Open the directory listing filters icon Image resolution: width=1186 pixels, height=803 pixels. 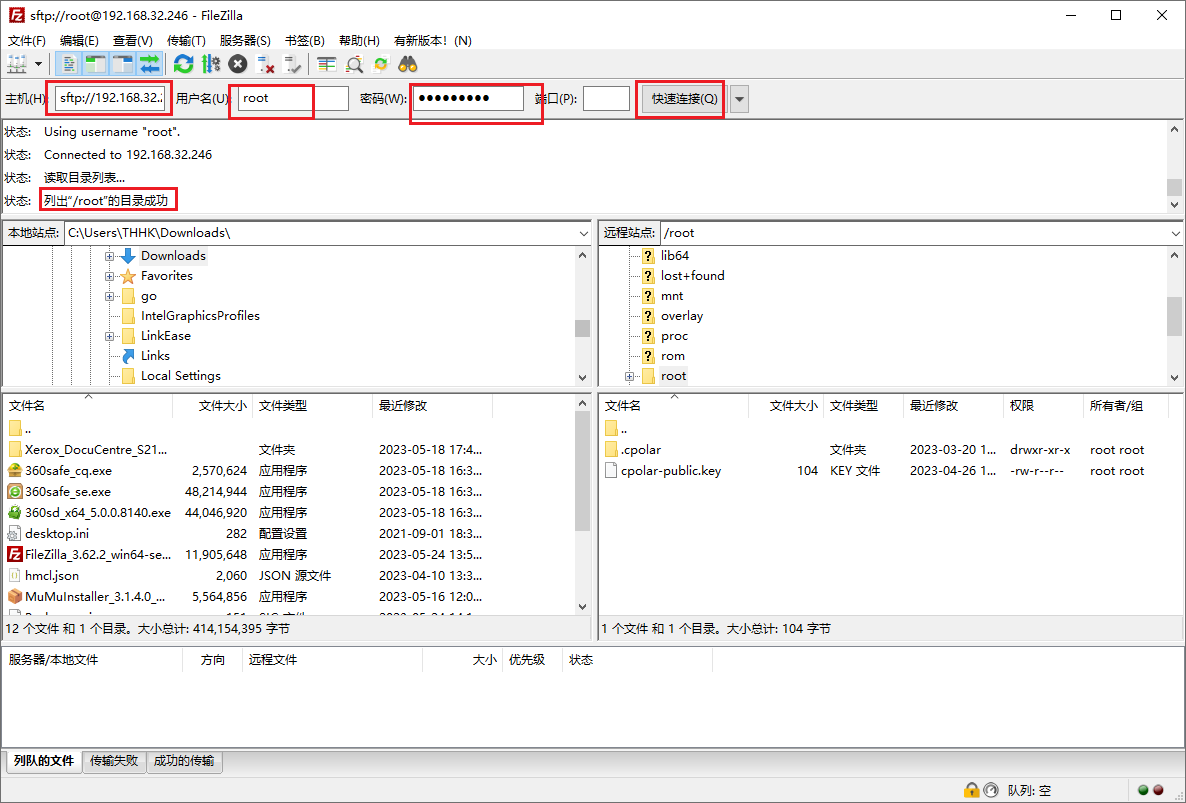(x=327, y=64)
